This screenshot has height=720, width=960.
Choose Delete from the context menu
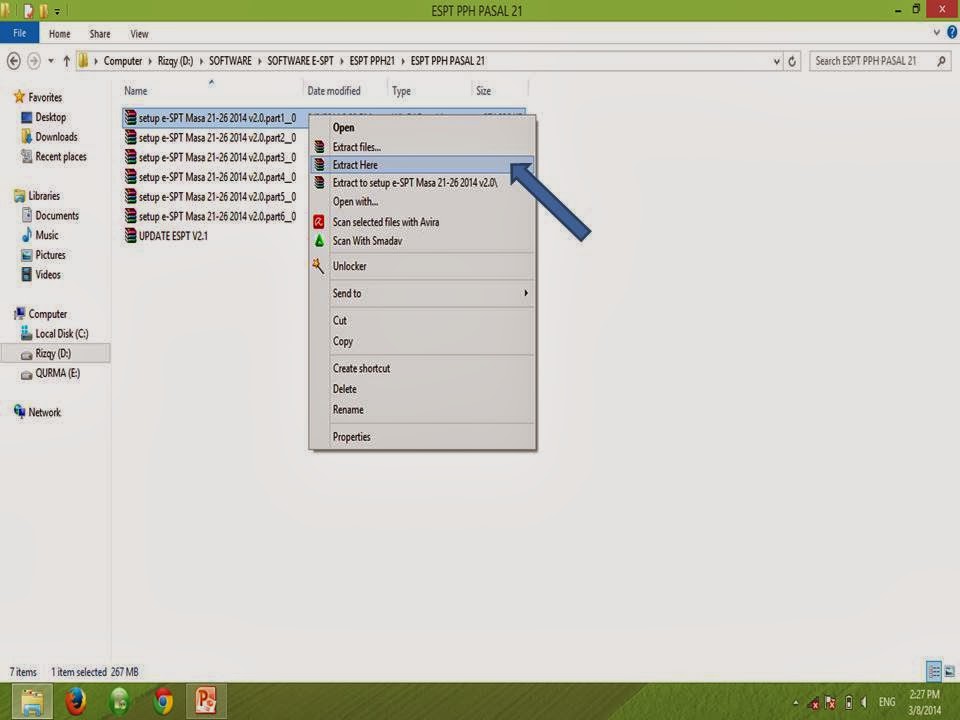pos(422,389)
